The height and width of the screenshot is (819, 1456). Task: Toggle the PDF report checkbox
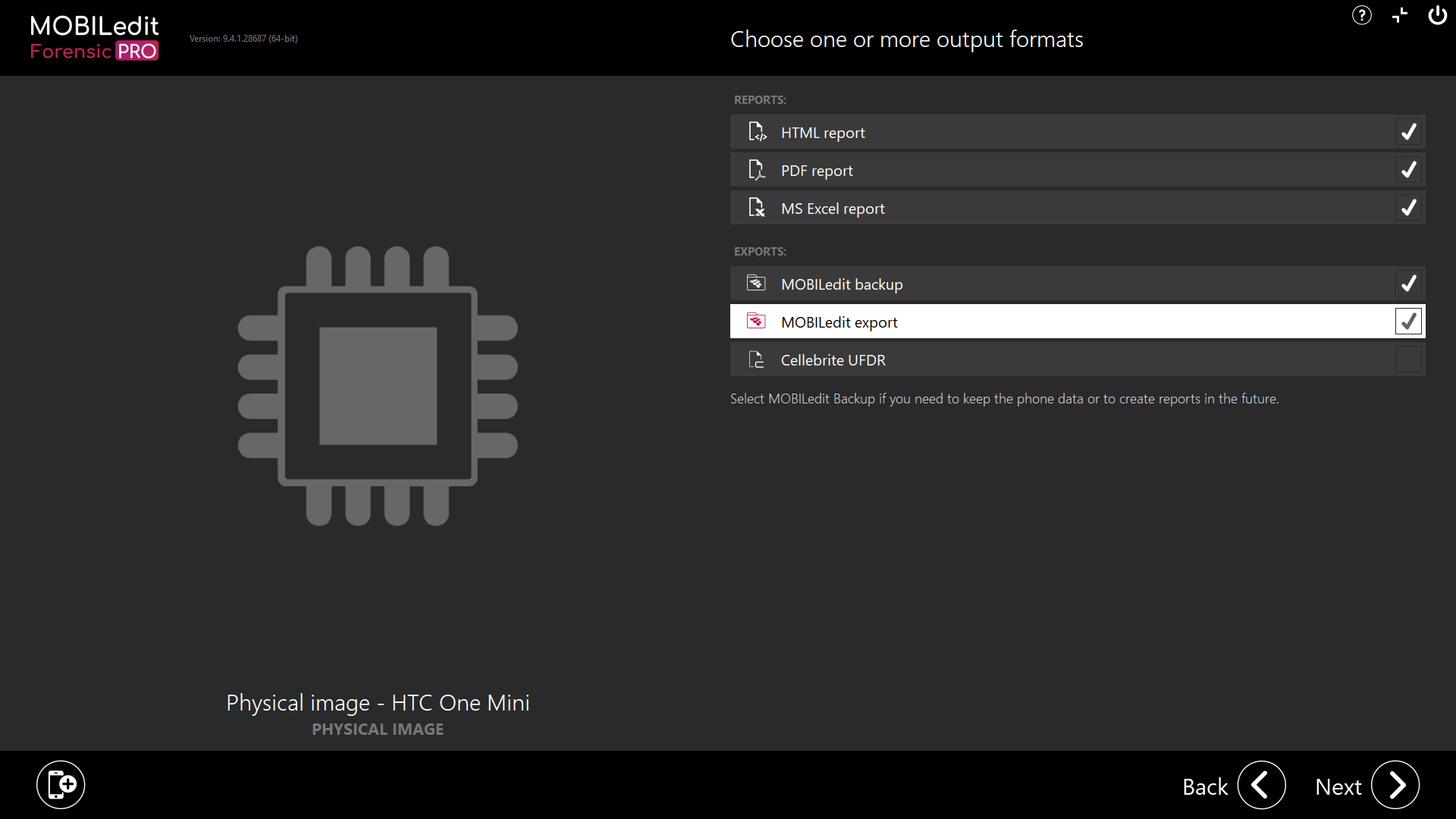tap(1408, 170)
